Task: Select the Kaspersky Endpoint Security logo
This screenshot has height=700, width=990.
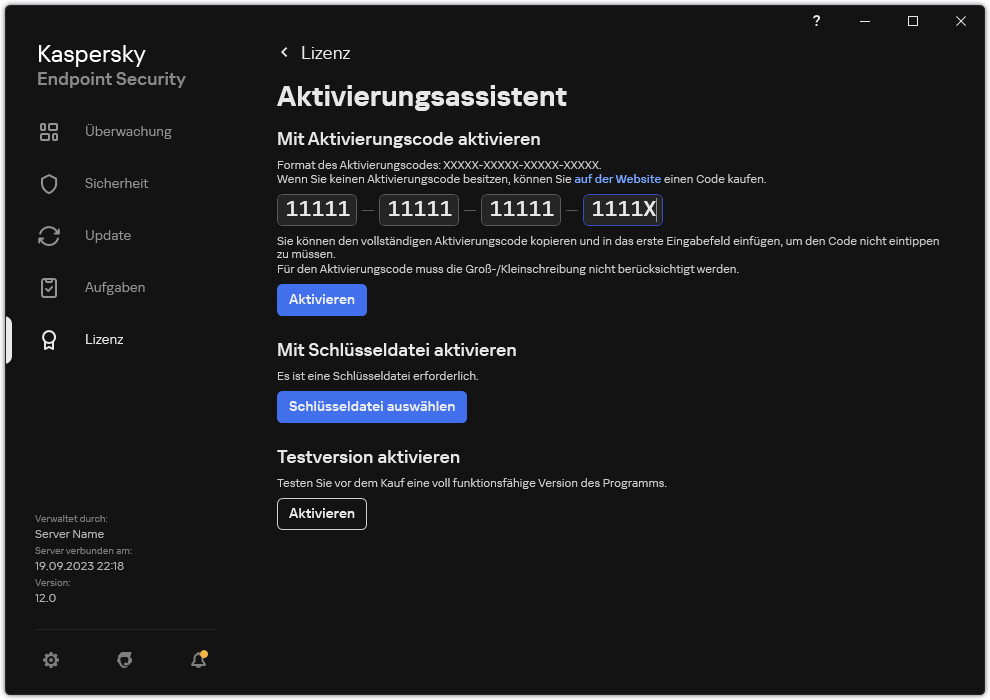Action: [110, 64]
